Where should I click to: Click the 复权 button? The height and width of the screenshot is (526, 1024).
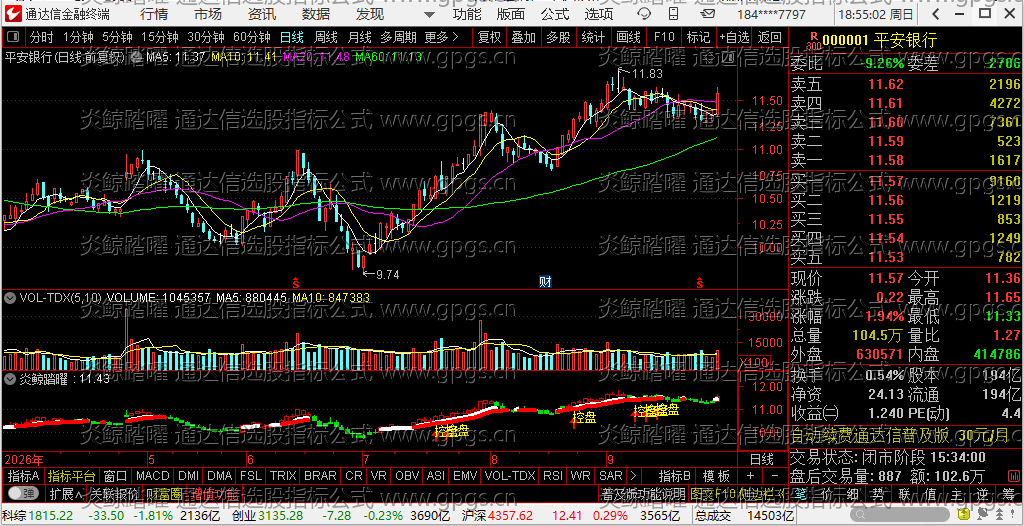tap(489, 37)
